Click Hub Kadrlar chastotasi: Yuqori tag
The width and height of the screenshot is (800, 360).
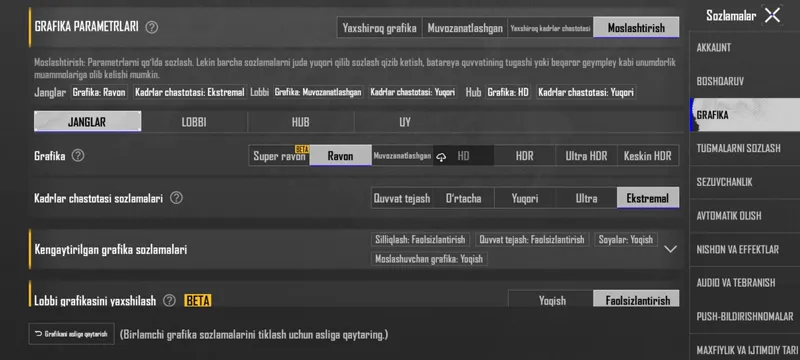point(586,92)
